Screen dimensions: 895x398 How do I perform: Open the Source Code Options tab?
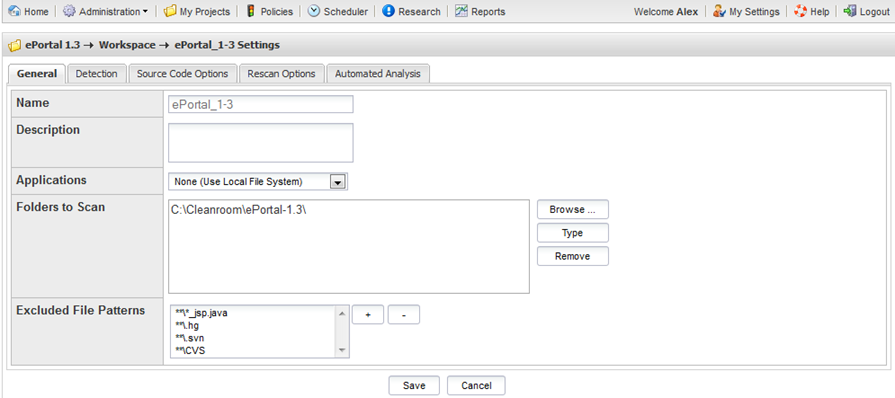(x=182, y=74)
